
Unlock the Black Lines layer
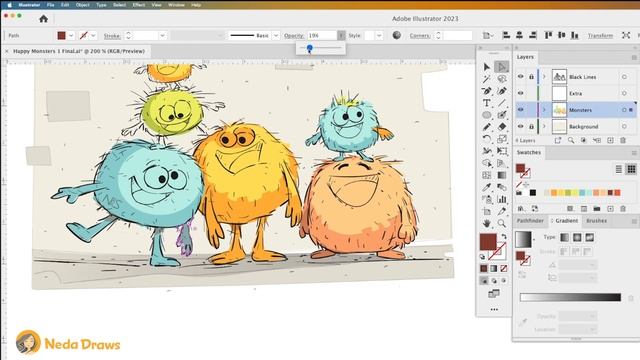[531, 77]
